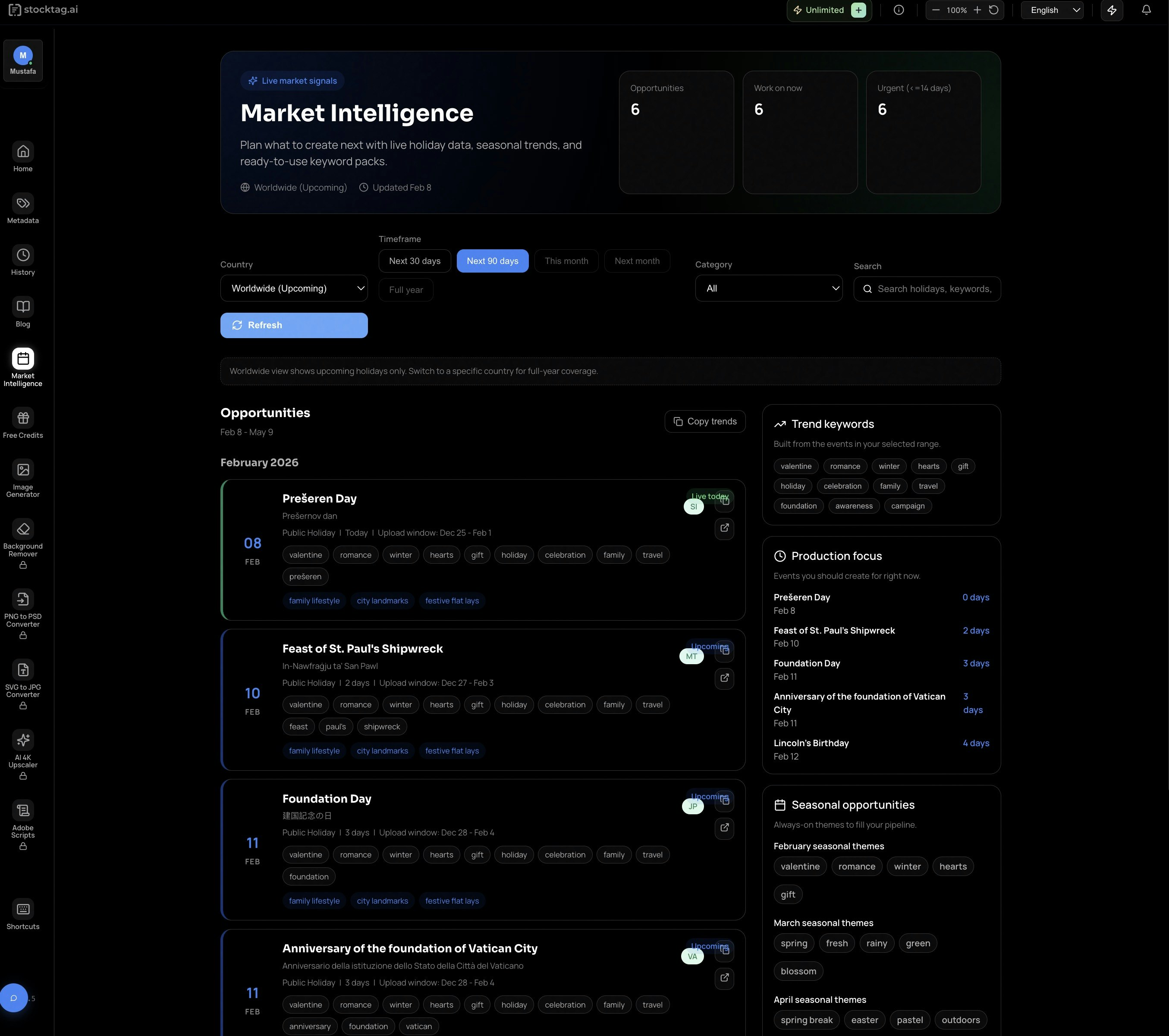This screenshot has height=1036, width=1169.
Task: Go to Market Intelligence in the sidebar
Action: point(23,365)
